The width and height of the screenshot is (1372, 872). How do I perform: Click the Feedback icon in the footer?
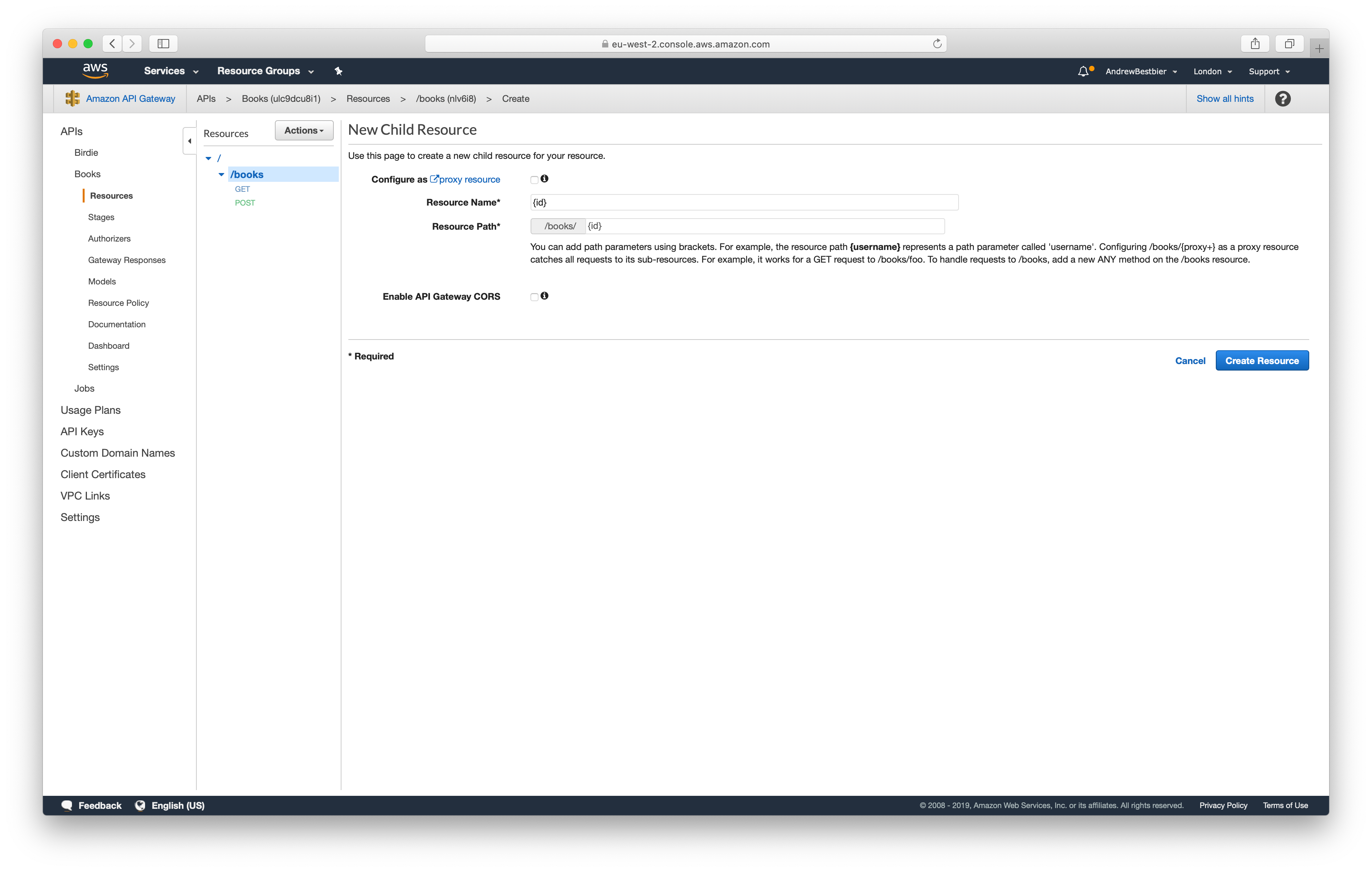(67, 805)
